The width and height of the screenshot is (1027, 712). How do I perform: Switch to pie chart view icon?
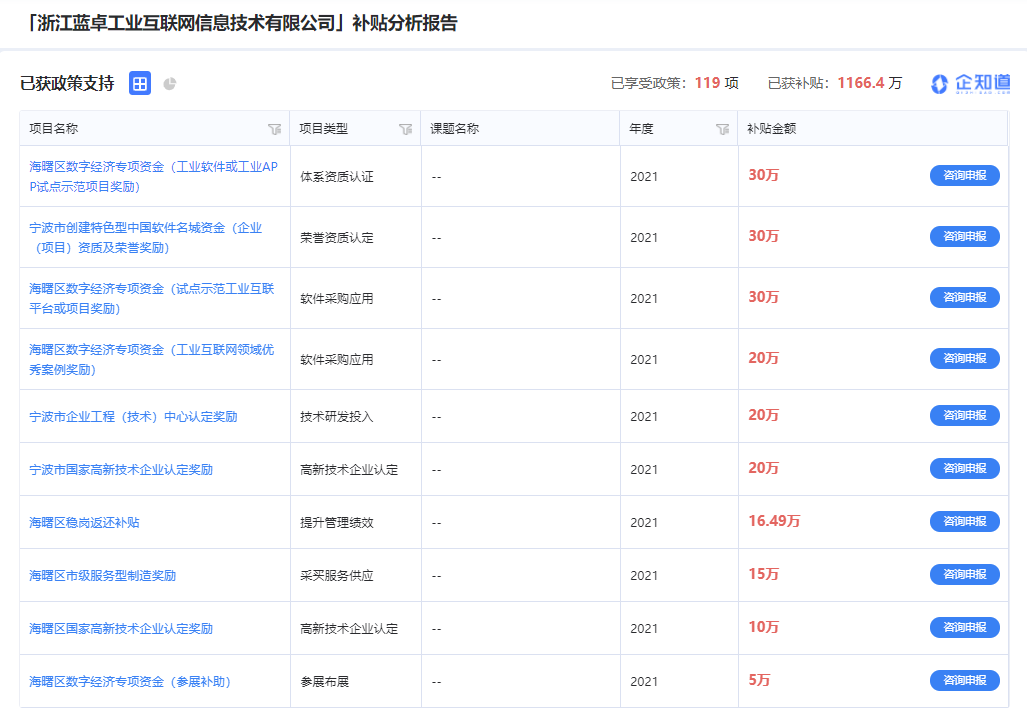pos(170,83)
